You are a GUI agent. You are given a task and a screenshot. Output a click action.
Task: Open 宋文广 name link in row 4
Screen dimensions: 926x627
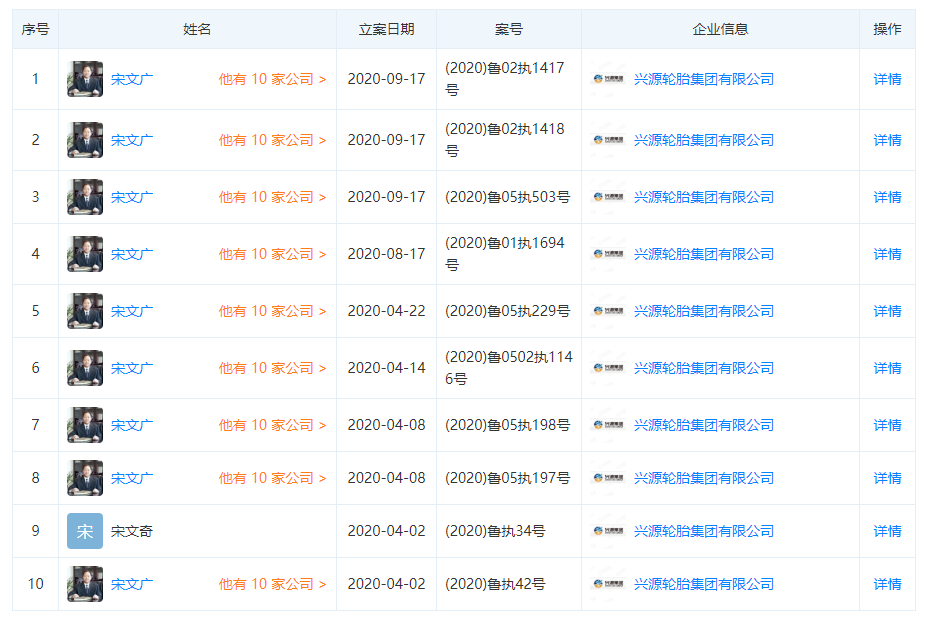click(132, 254)
